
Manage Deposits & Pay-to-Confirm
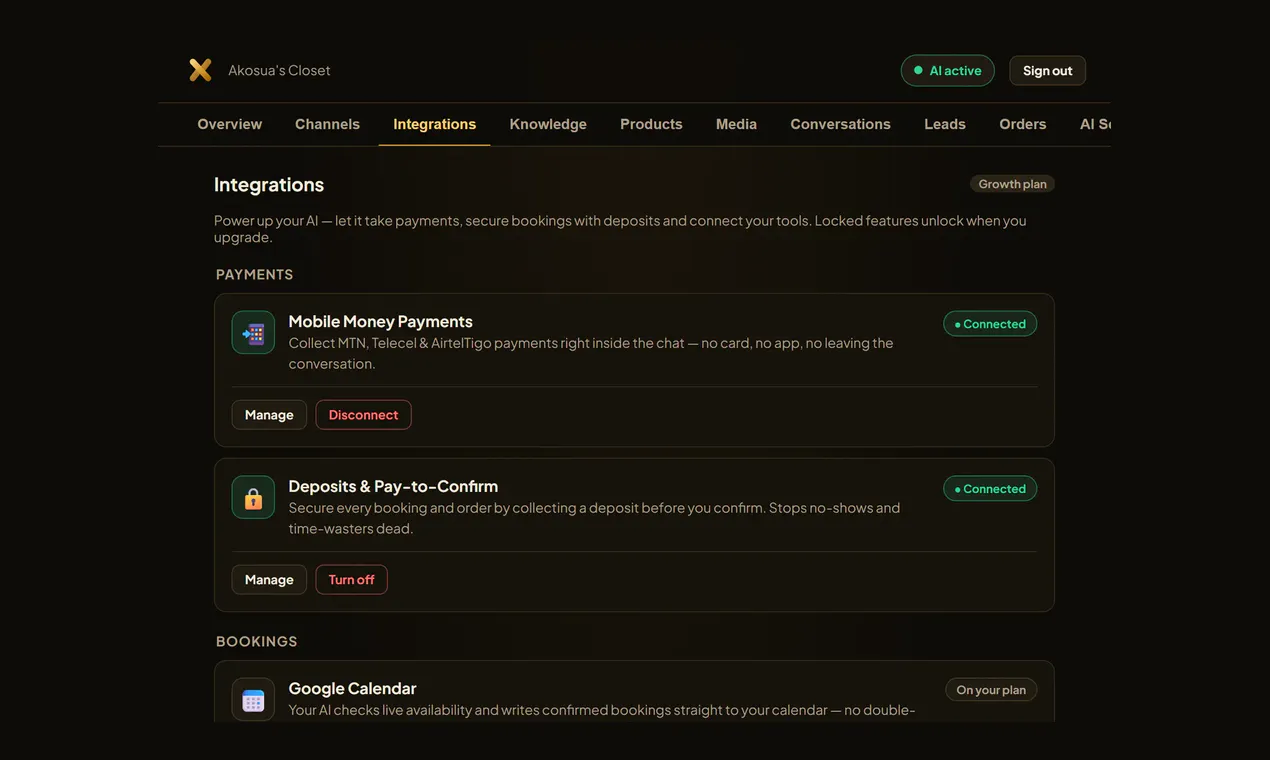(x=269, y=580)
